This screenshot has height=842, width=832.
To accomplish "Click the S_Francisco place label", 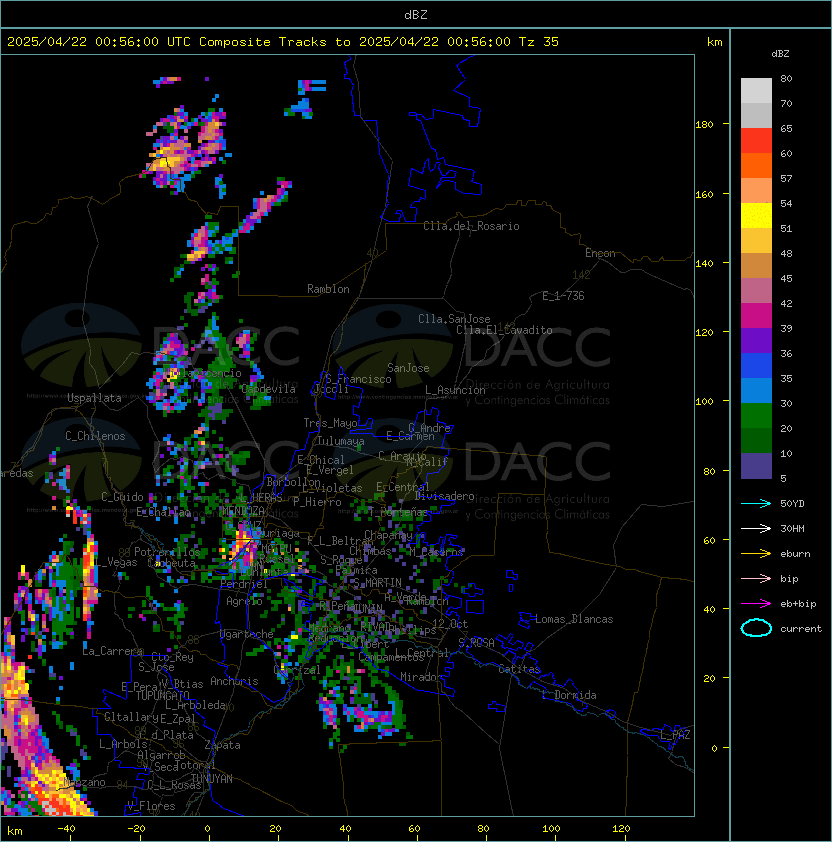I will pyautogui.click(x=358, y=379).
